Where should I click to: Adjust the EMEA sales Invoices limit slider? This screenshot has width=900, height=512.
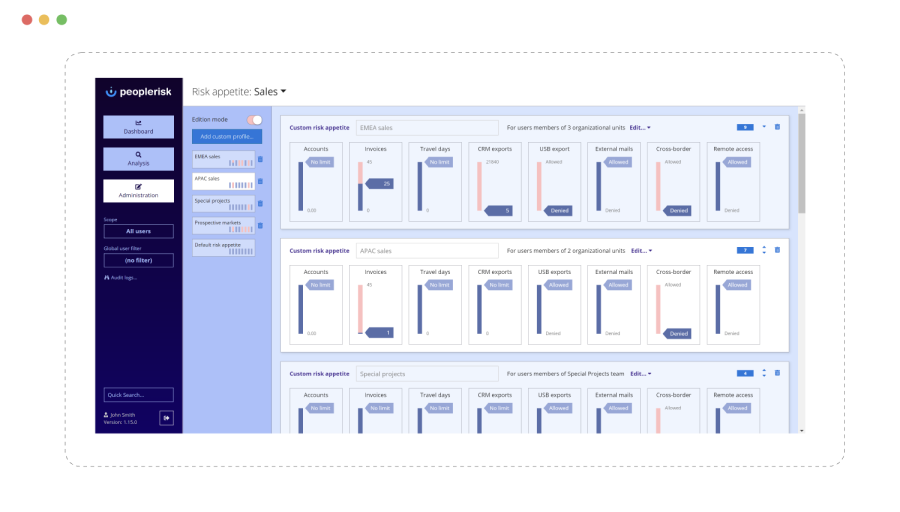[377, 184]
